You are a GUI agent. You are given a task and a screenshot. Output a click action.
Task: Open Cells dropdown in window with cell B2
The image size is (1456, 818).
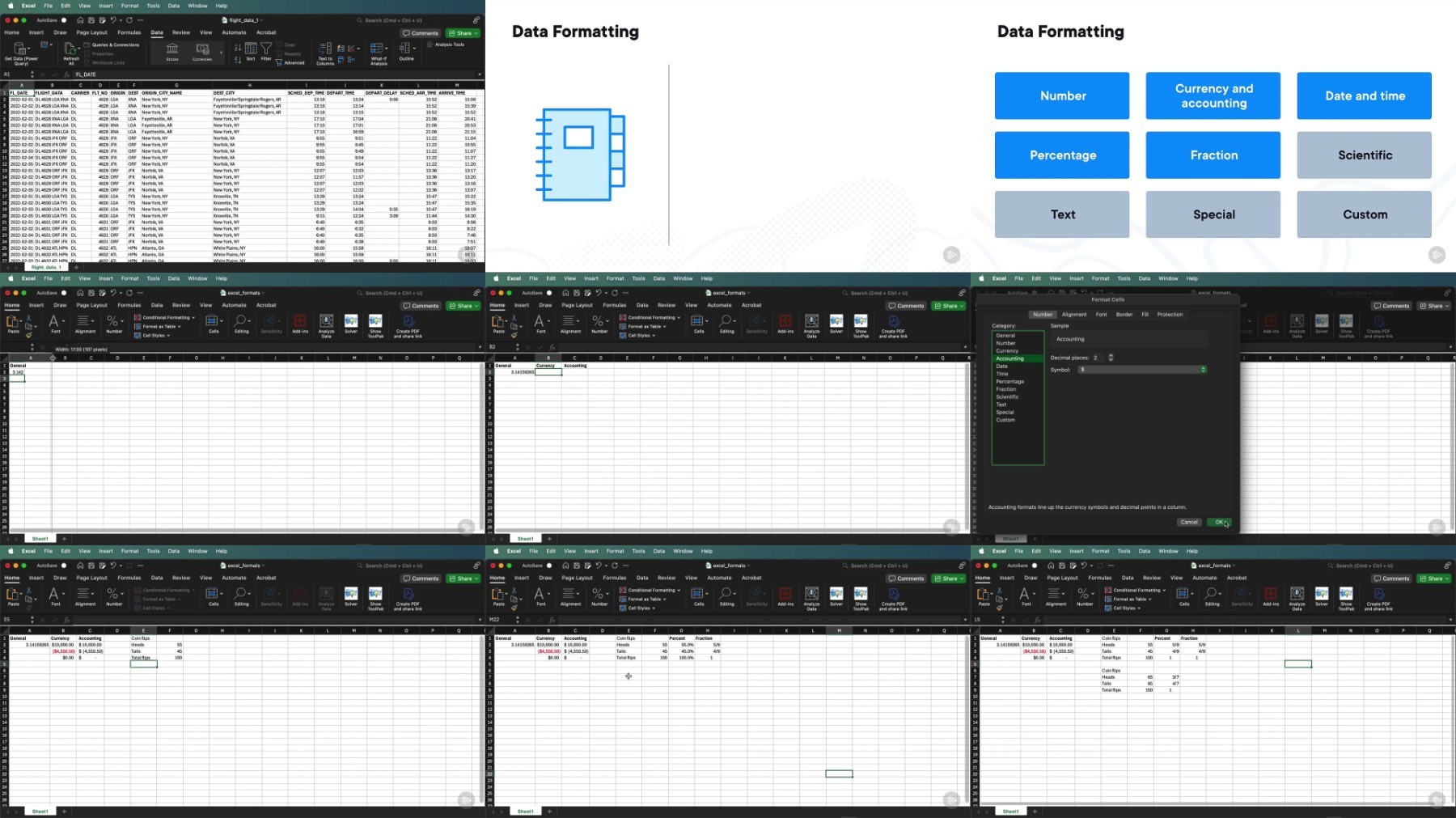(699, 324)
